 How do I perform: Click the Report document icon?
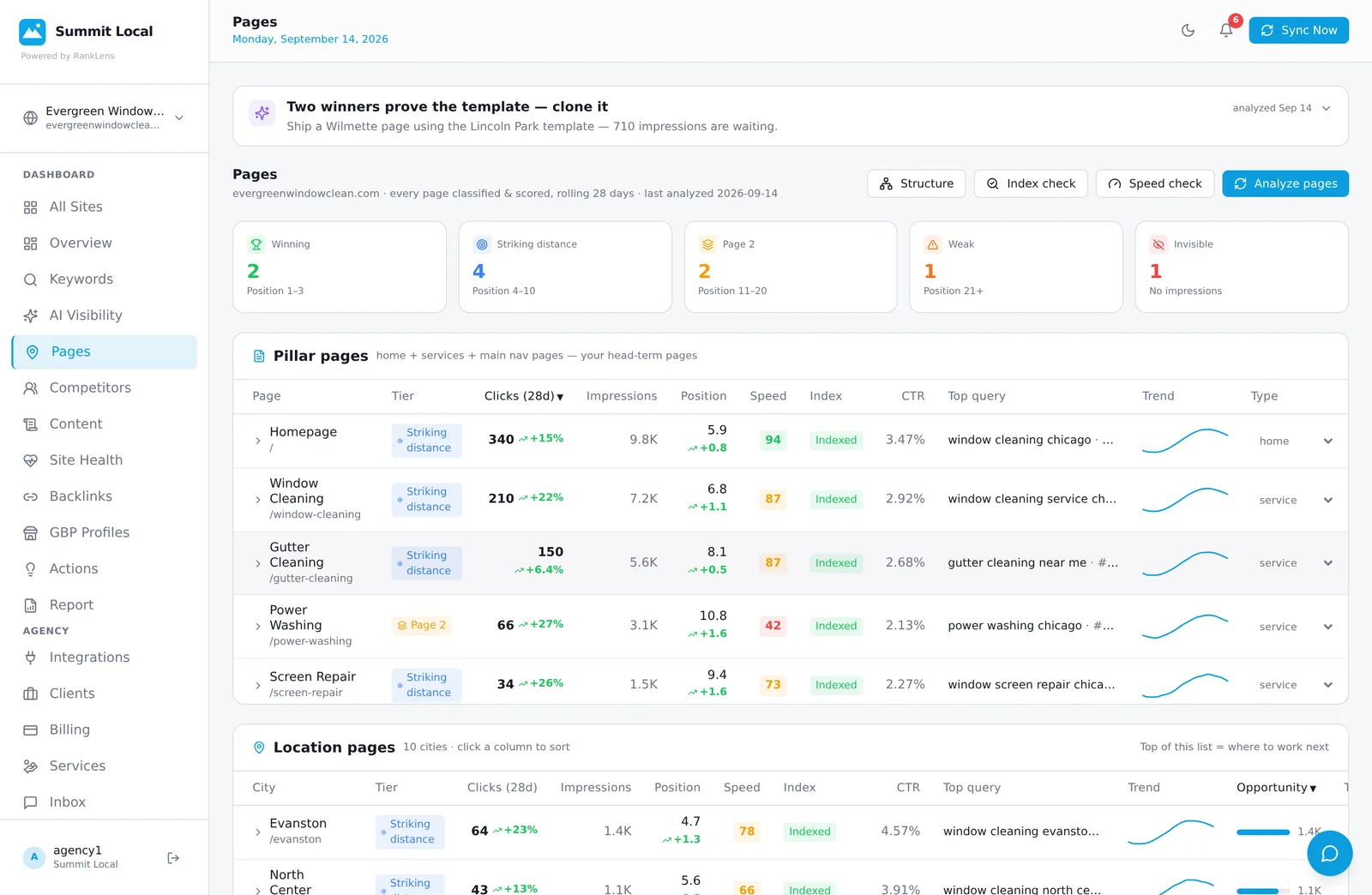tap(31, 604)
